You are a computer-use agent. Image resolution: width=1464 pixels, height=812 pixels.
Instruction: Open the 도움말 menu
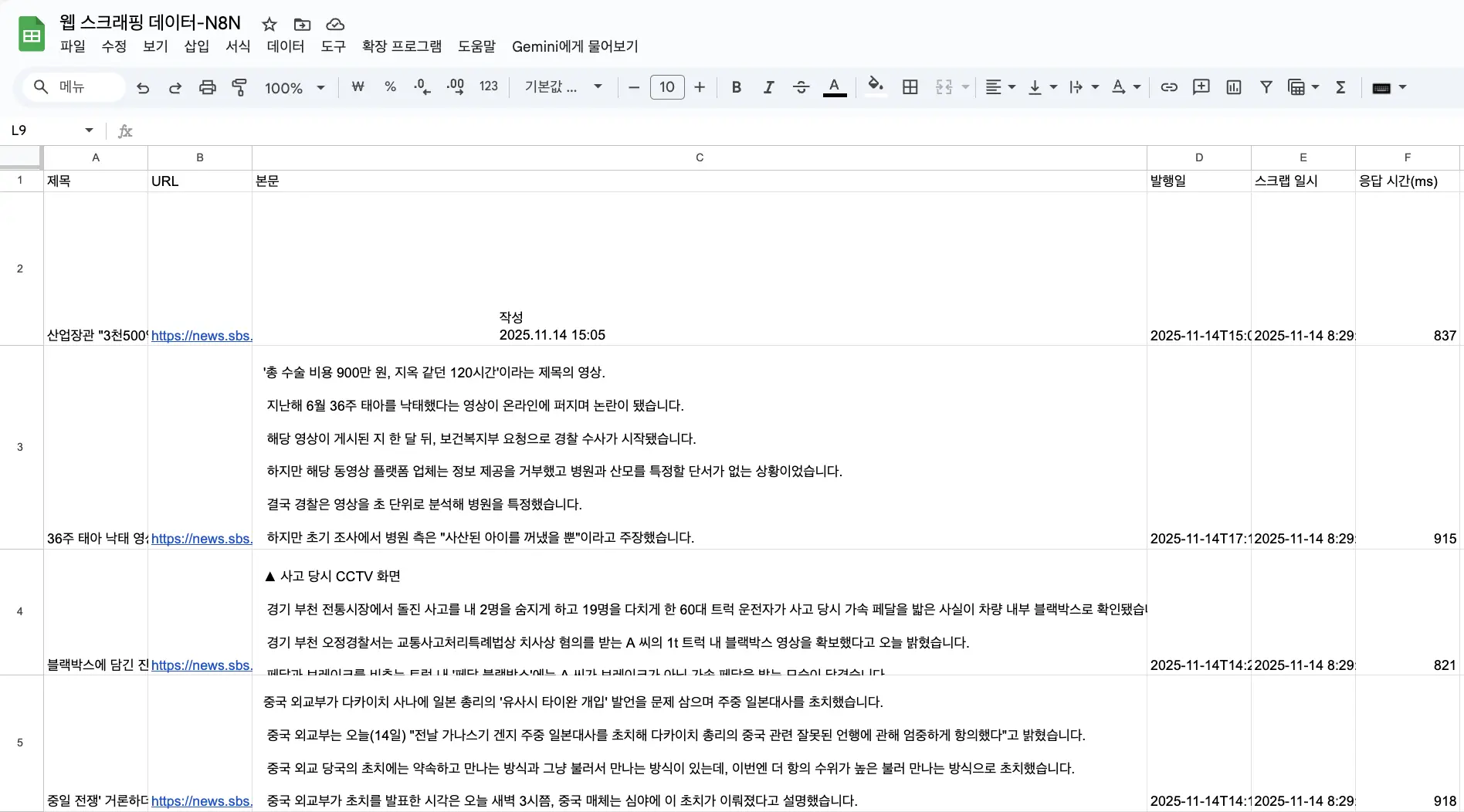tap(476, 46)
